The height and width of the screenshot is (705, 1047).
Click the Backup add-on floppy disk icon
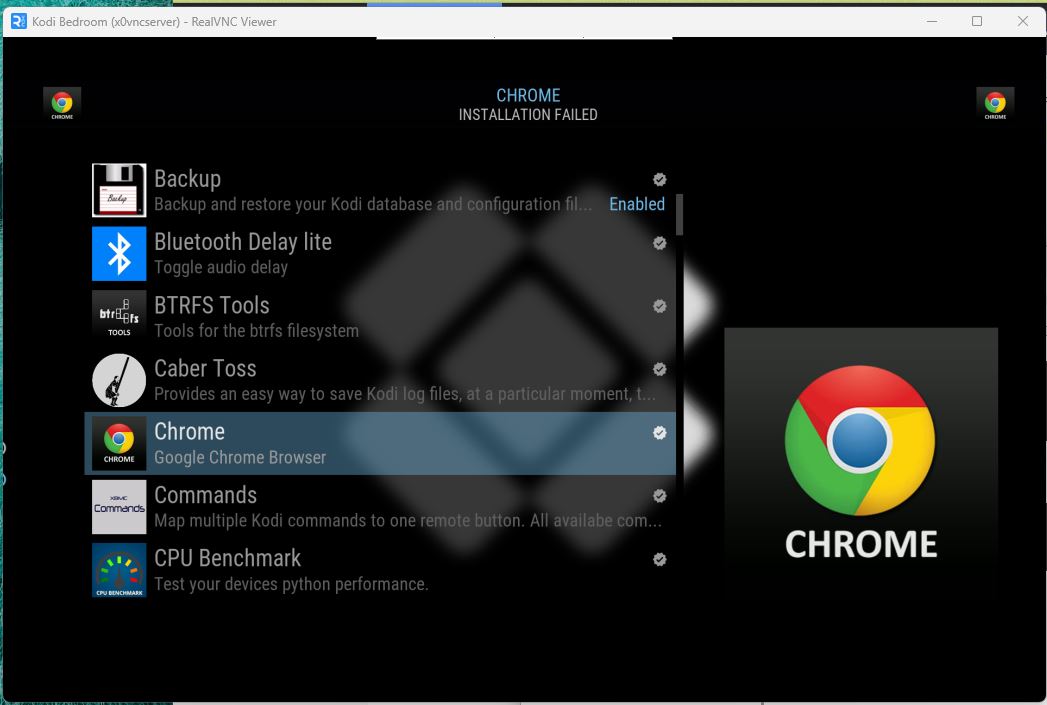pos(119,190)
